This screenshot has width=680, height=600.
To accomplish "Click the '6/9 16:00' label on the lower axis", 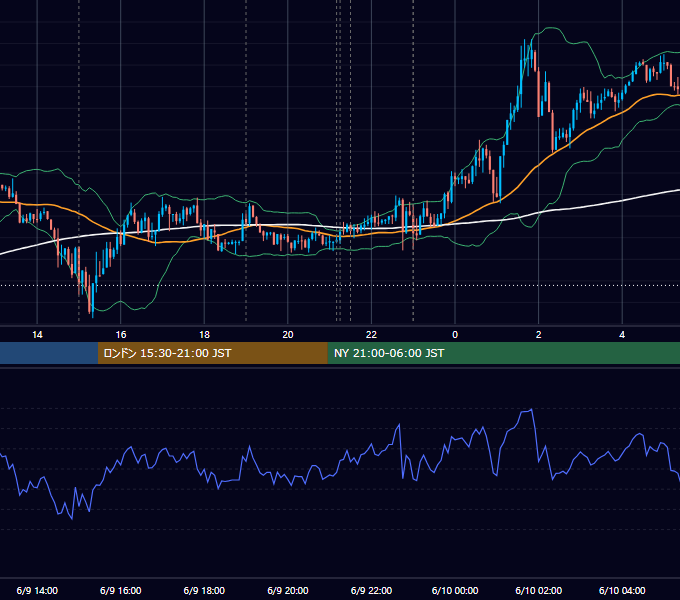I will pyautogui.click(x=121, y=590).
